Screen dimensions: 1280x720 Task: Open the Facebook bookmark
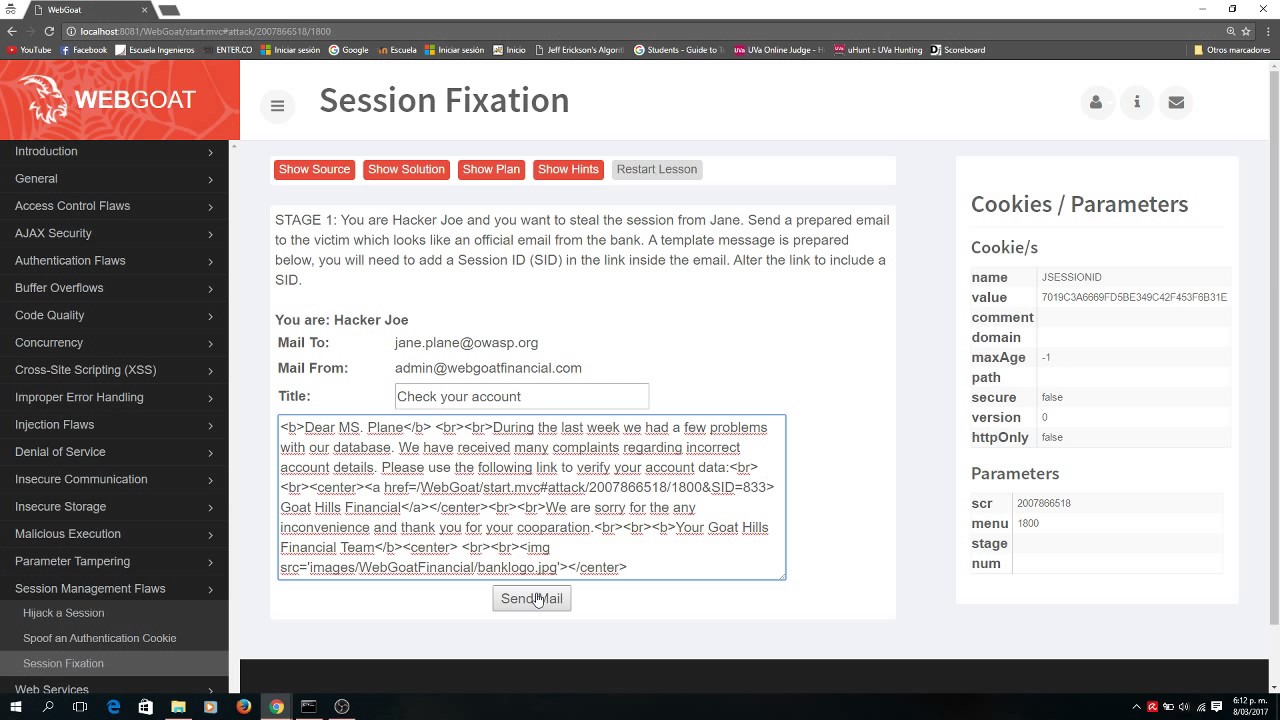[83, 50]
